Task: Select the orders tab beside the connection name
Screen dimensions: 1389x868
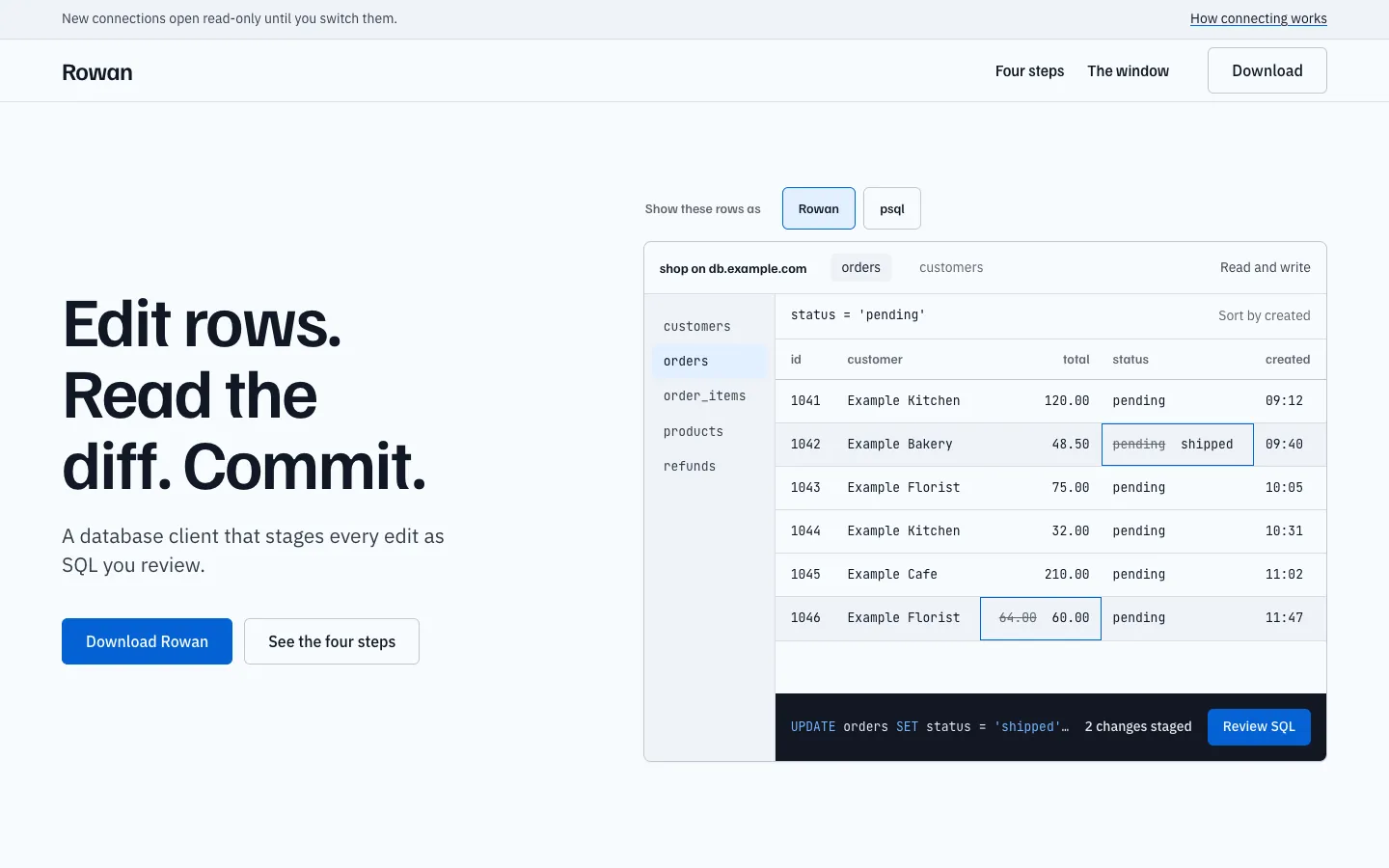Action: coord(860,268)
